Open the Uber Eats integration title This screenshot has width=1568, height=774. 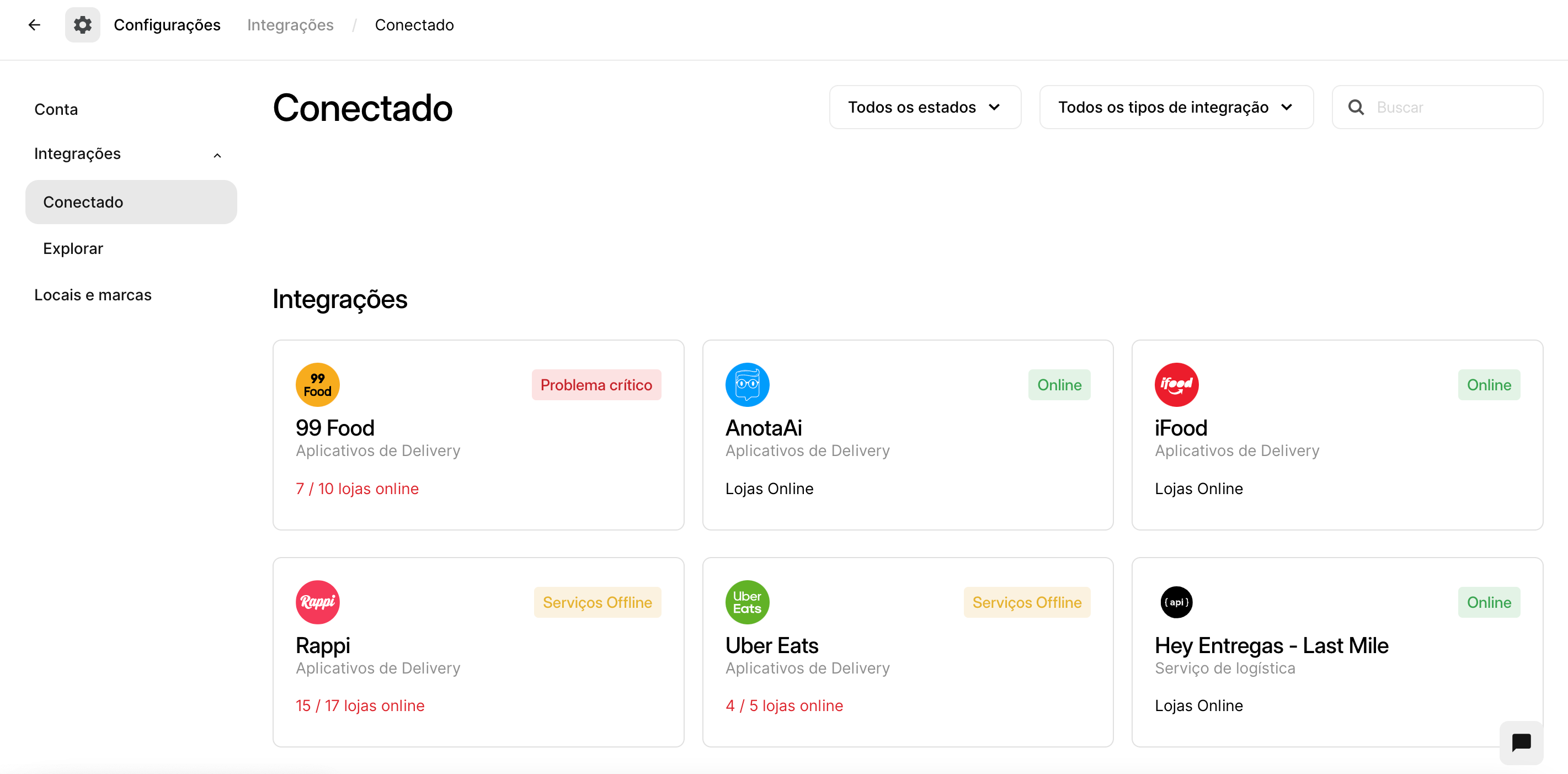coord(771,645)
